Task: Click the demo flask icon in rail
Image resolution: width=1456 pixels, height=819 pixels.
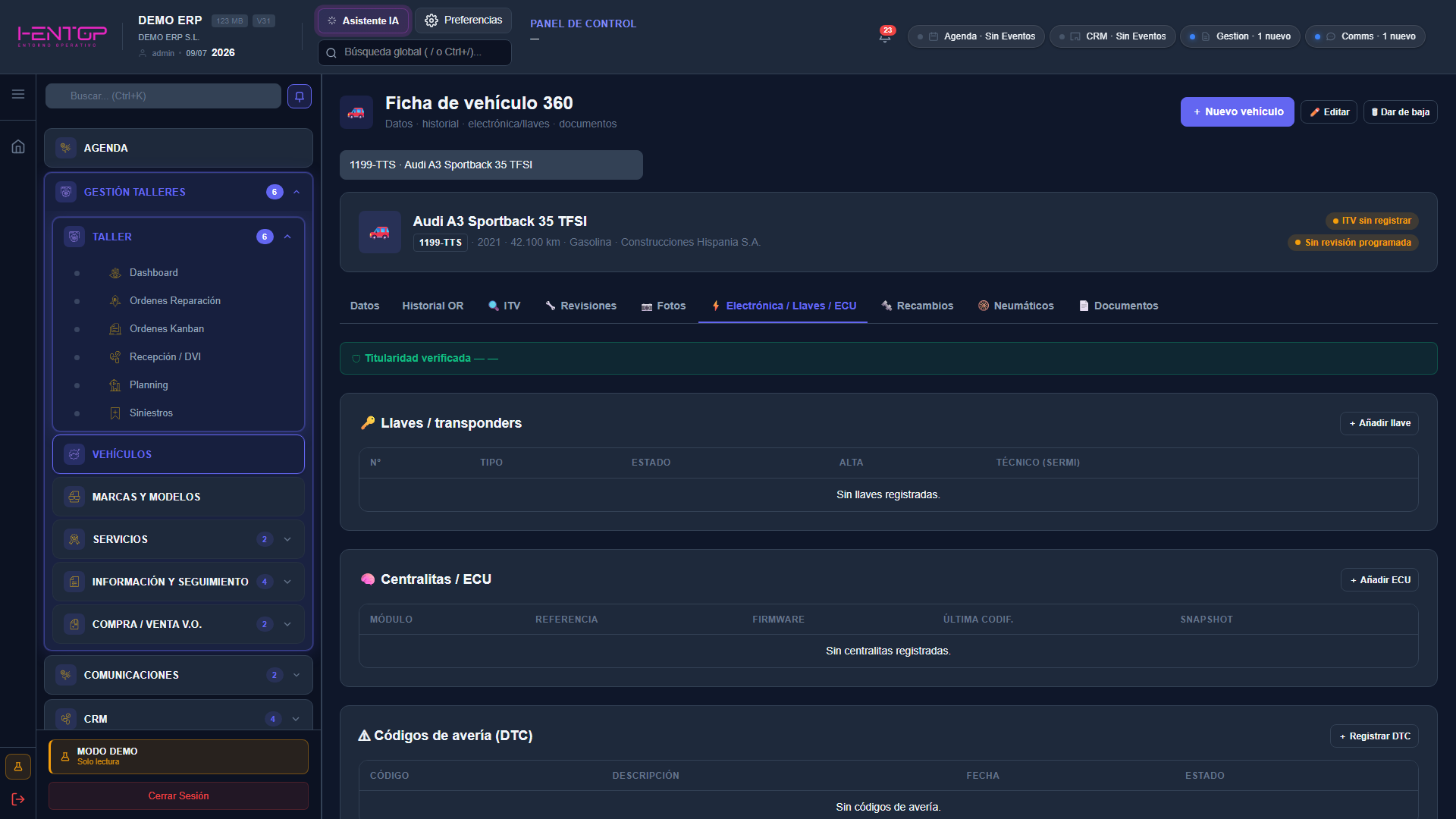Action: [18, 767]
